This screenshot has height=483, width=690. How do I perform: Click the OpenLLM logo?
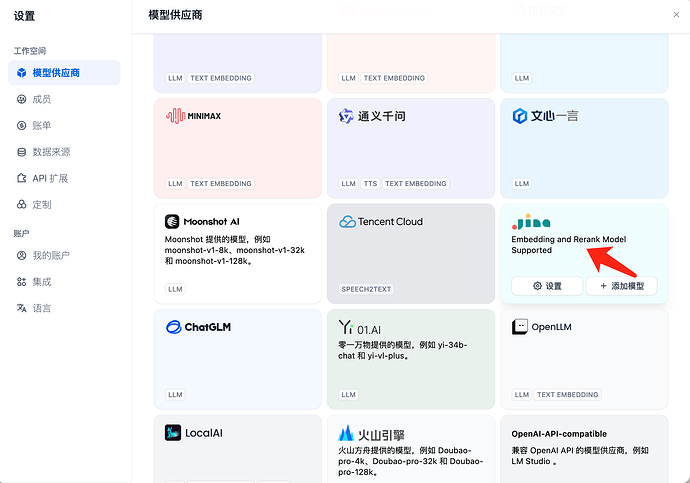pos(541,327)
